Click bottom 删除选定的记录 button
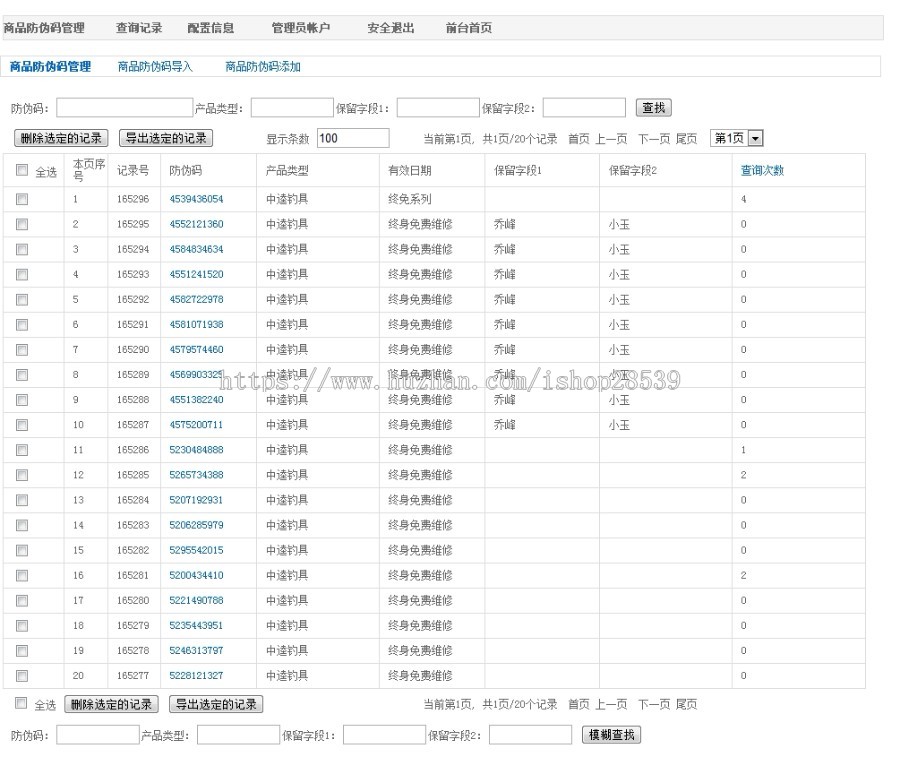This screenshot has width=900, height=757. [x=111, y=704]
